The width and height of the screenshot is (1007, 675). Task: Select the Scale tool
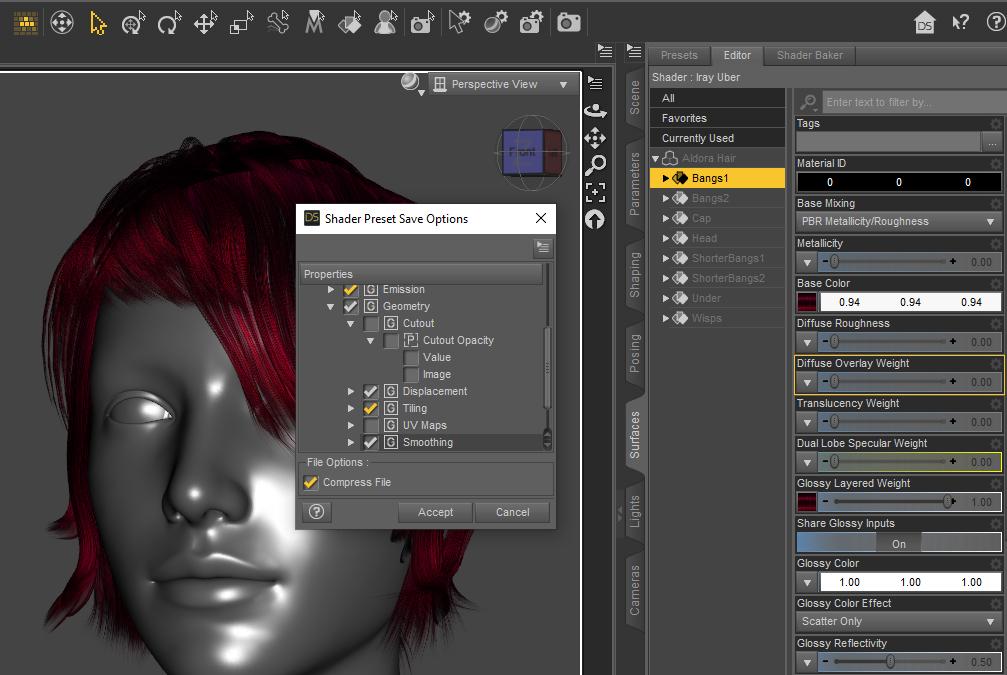(x=242, y=23)
